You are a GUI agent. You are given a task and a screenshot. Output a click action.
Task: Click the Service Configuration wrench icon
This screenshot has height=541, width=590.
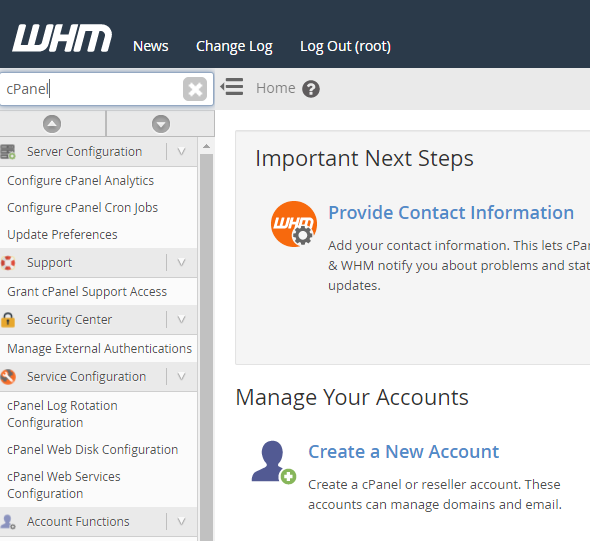(8, 377)
